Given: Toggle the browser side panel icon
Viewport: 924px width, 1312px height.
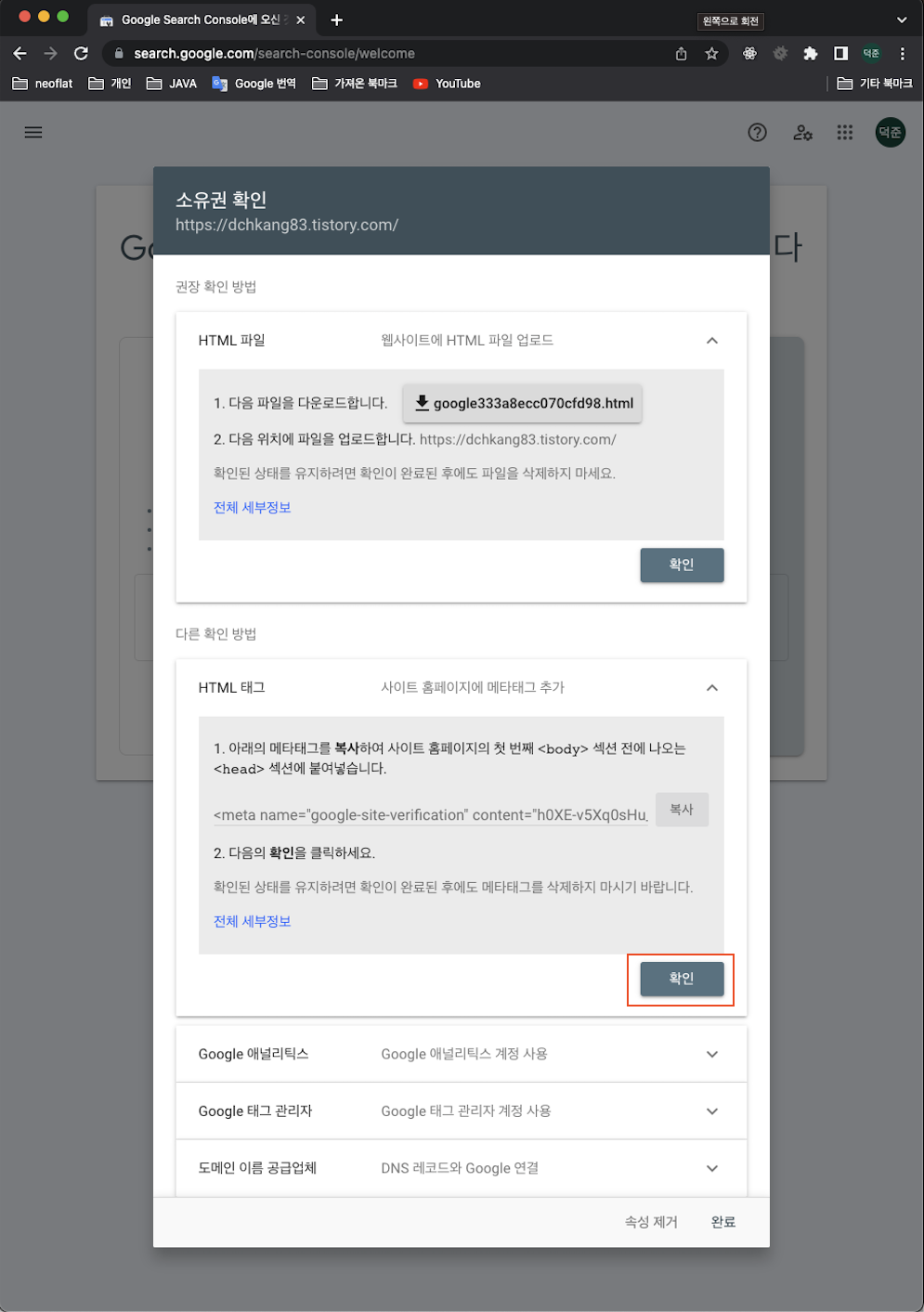Looking at the screenshot, I should [x=840, y=54].
